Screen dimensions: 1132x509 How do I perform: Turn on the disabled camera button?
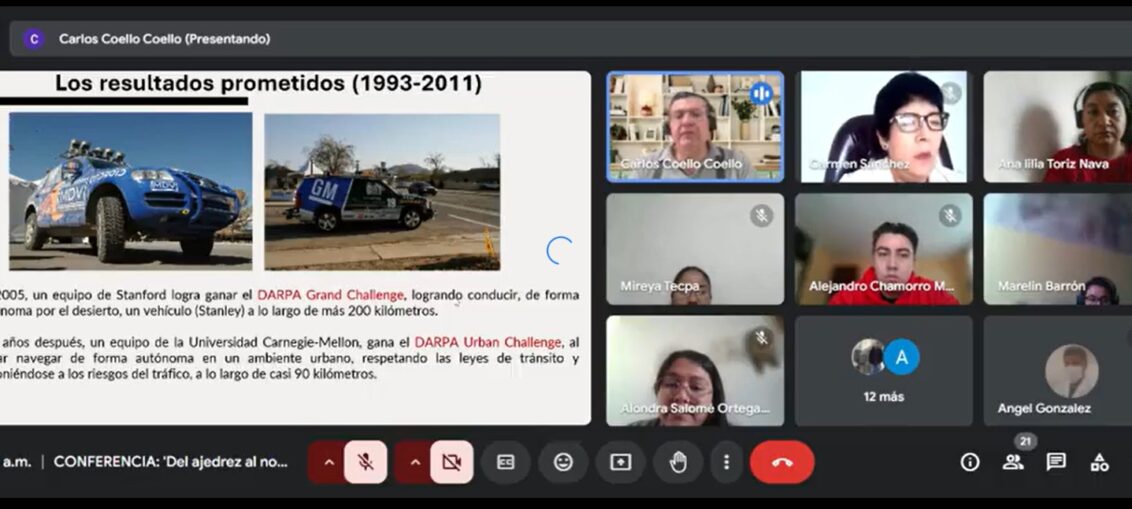[x=451, y=462]
